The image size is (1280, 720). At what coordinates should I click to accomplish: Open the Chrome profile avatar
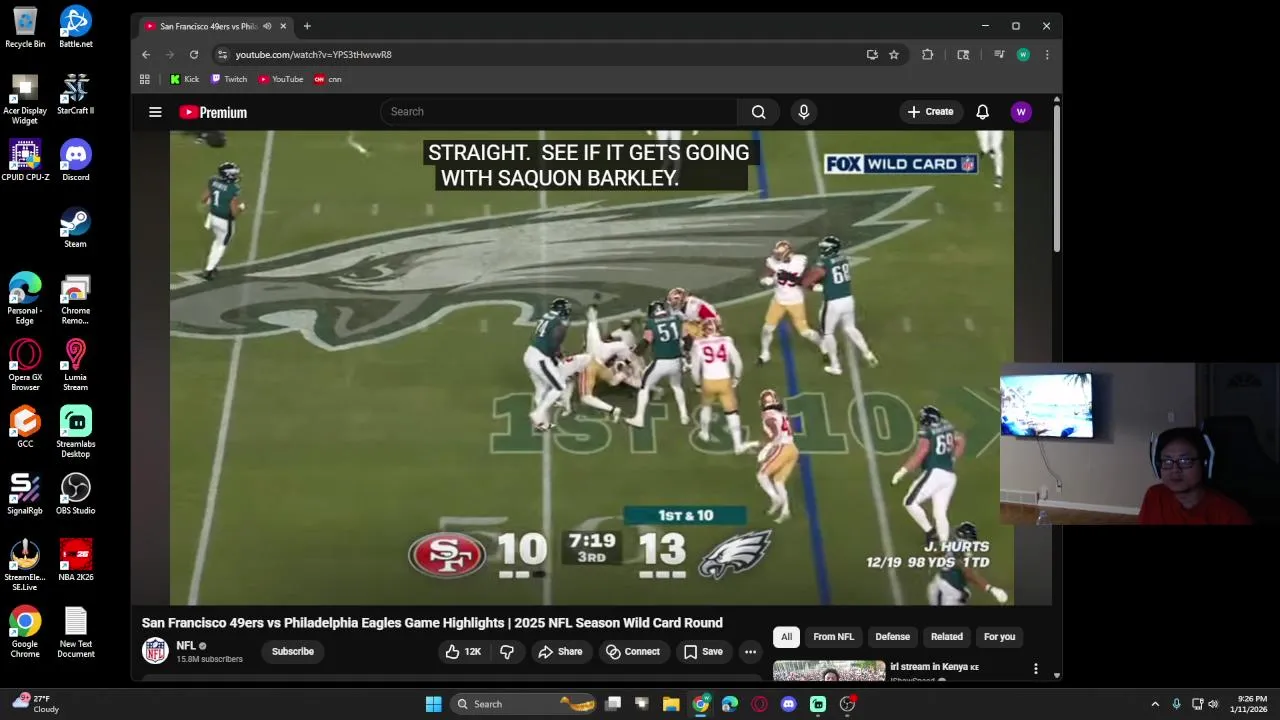point(1023,55)
